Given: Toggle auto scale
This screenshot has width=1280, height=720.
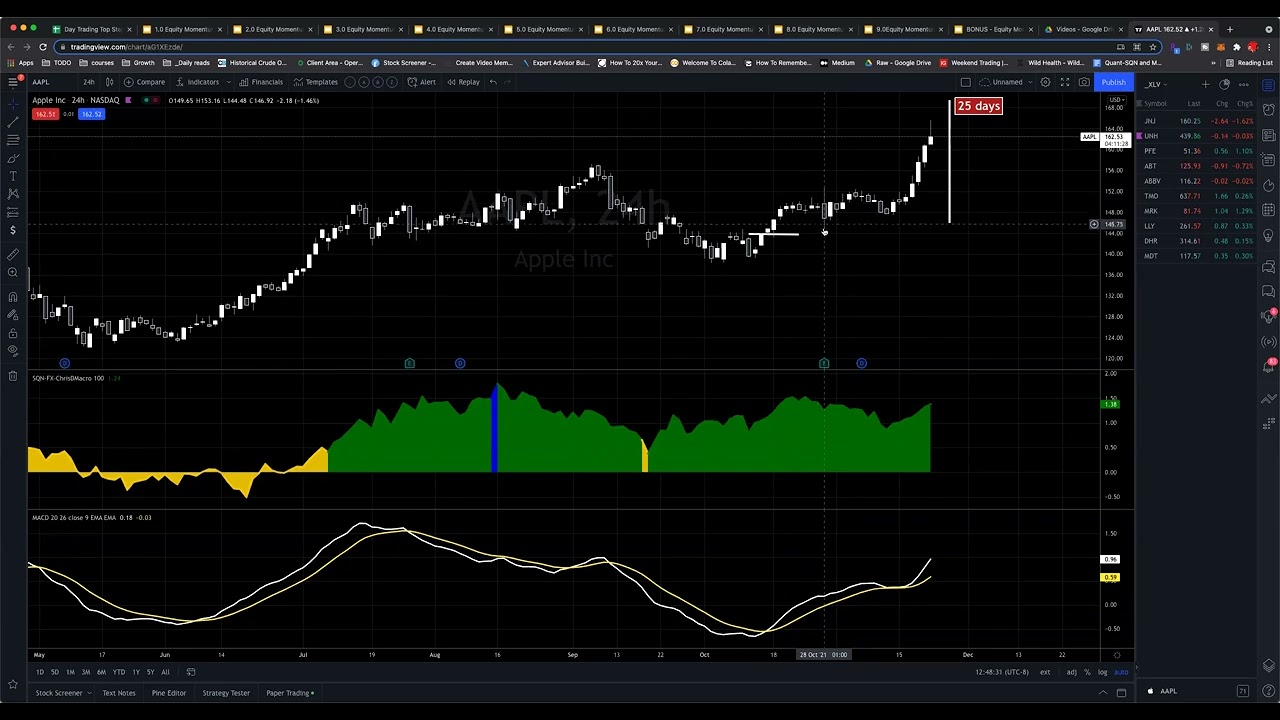Looking at the screenshot, I should (1121, 672).
